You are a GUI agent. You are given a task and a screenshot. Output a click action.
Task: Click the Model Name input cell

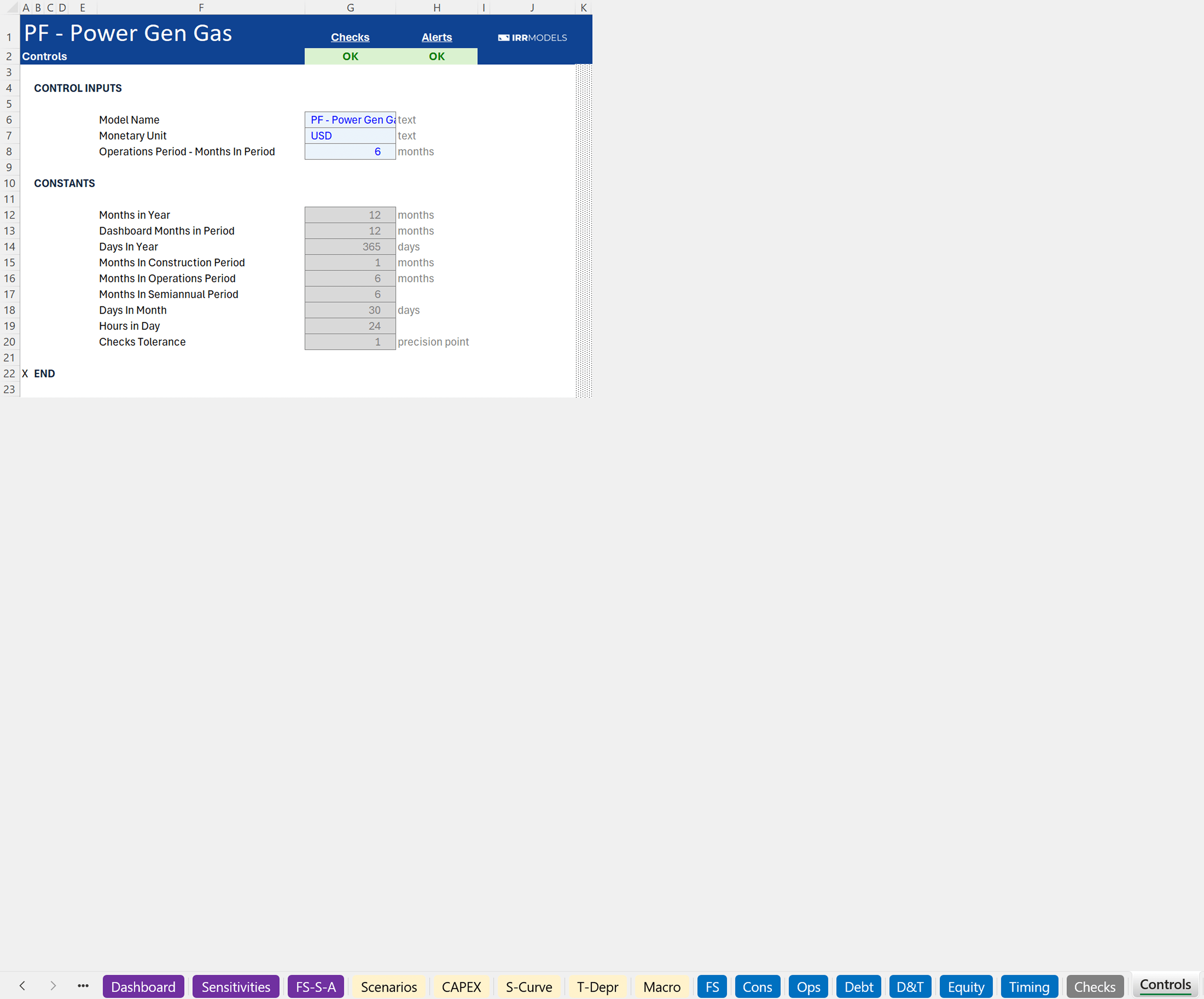tap(350, 120)
